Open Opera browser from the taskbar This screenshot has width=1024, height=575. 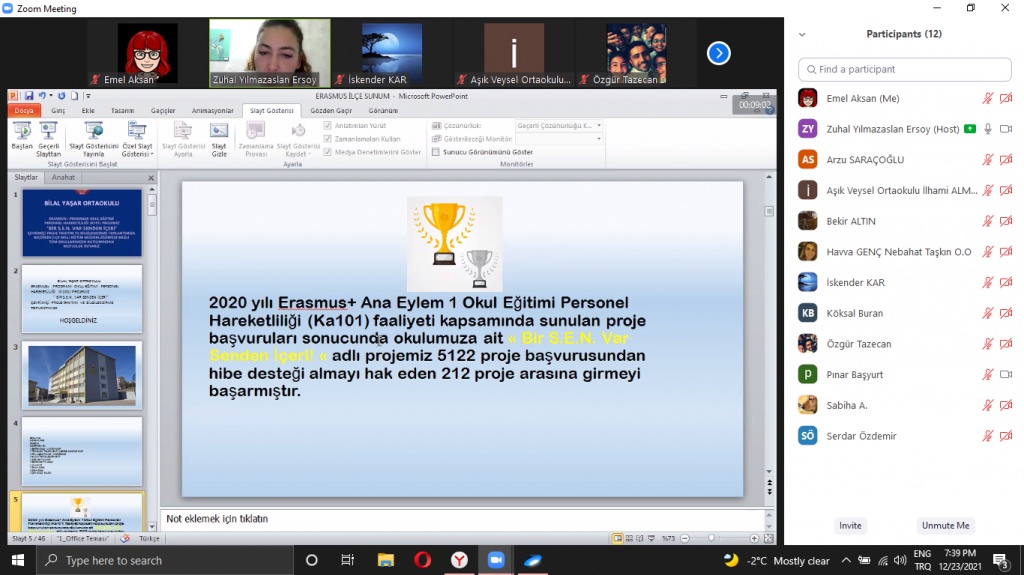422,560
